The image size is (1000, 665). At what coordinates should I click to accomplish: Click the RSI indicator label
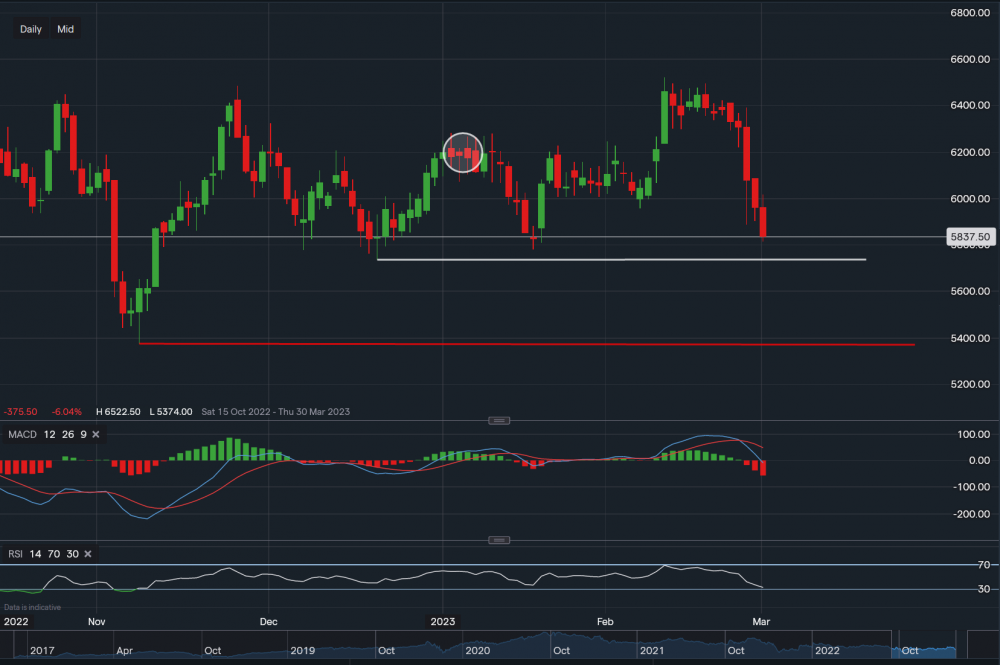tap(14, 553)
